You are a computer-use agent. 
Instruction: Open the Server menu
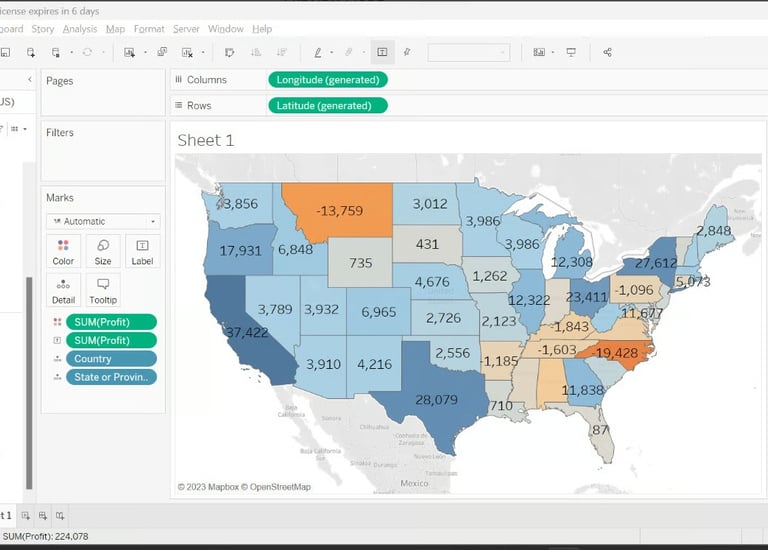[x=186, y=29]
